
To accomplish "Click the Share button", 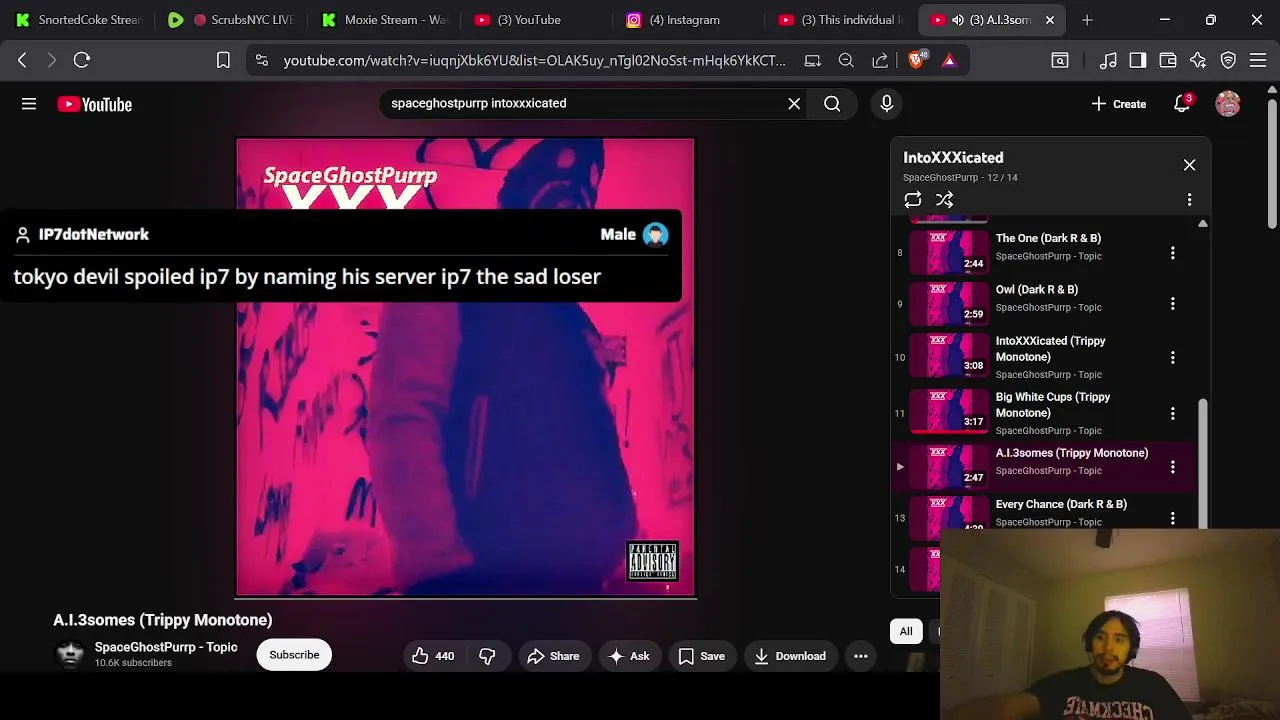I will point(553,656).
